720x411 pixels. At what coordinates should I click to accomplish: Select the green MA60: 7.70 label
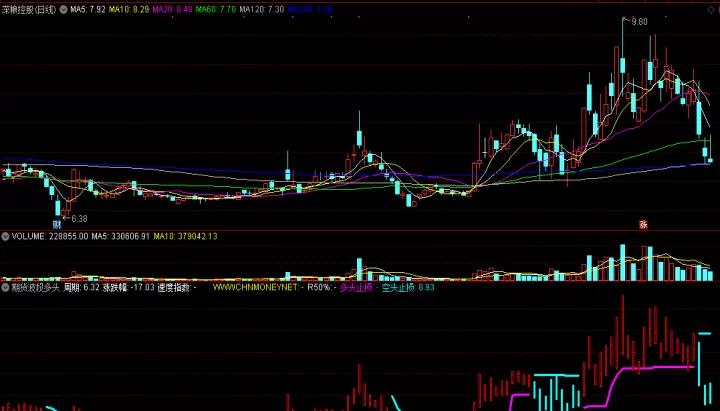216,9
